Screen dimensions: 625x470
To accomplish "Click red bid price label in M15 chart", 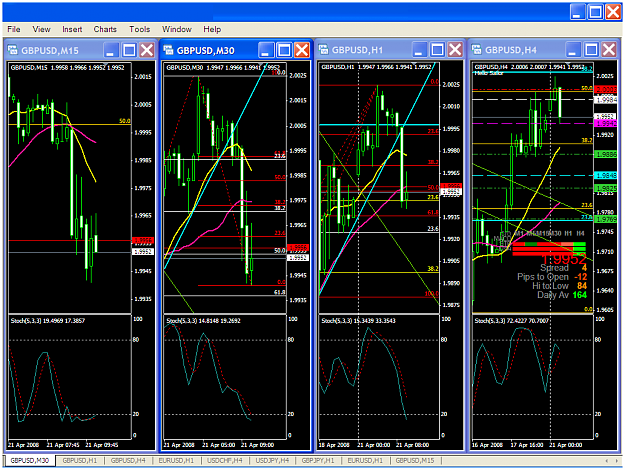I will pos(143,240).
